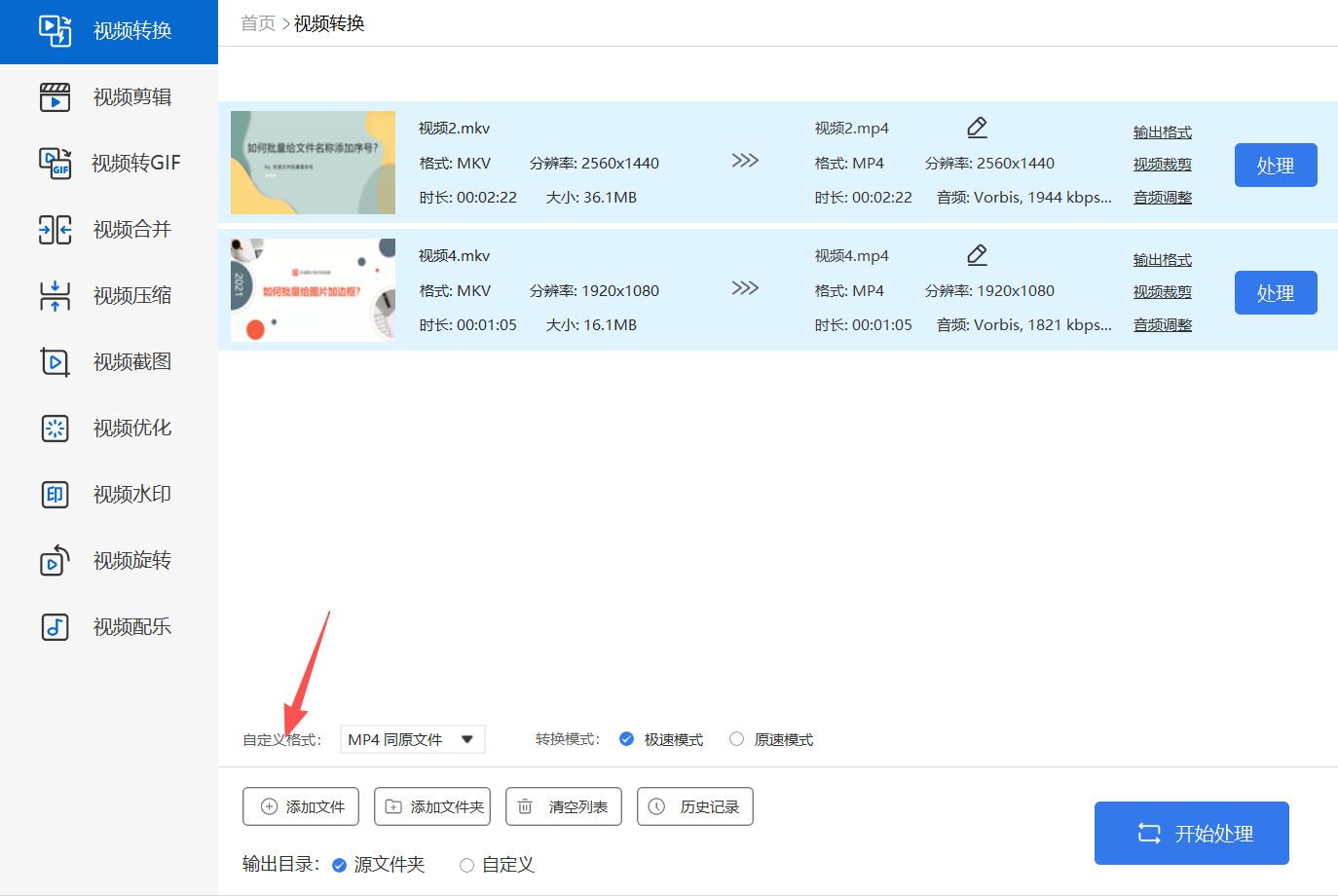Click the 视频配乐 music icon

(55, 626)
